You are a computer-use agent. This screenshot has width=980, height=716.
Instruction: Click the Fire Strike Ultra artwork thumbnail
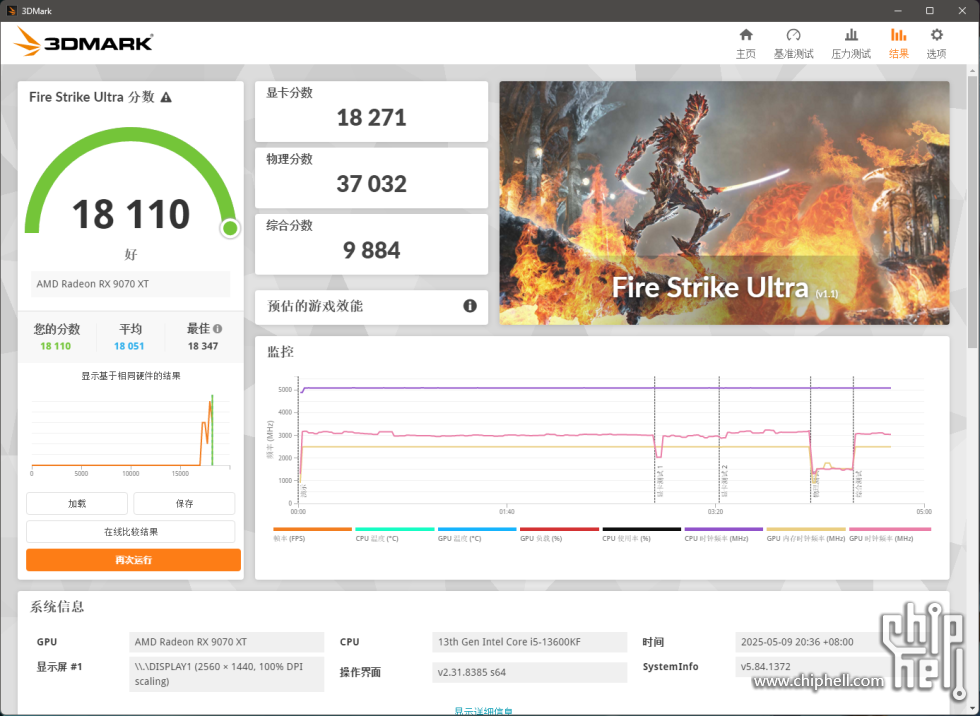pos(724,202)
